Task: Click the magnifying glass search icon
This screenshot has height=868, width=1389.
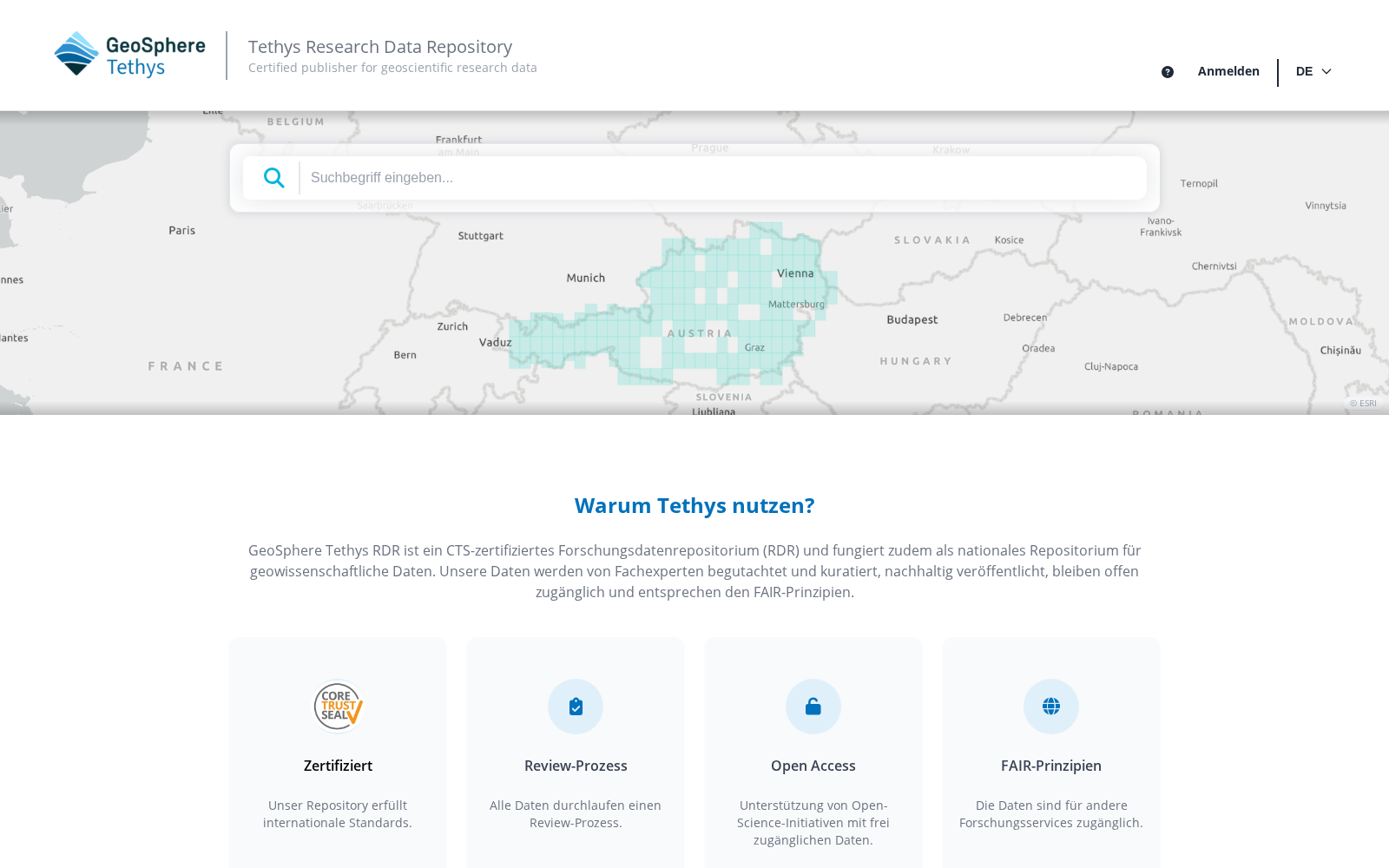Action: coord(274,178)
